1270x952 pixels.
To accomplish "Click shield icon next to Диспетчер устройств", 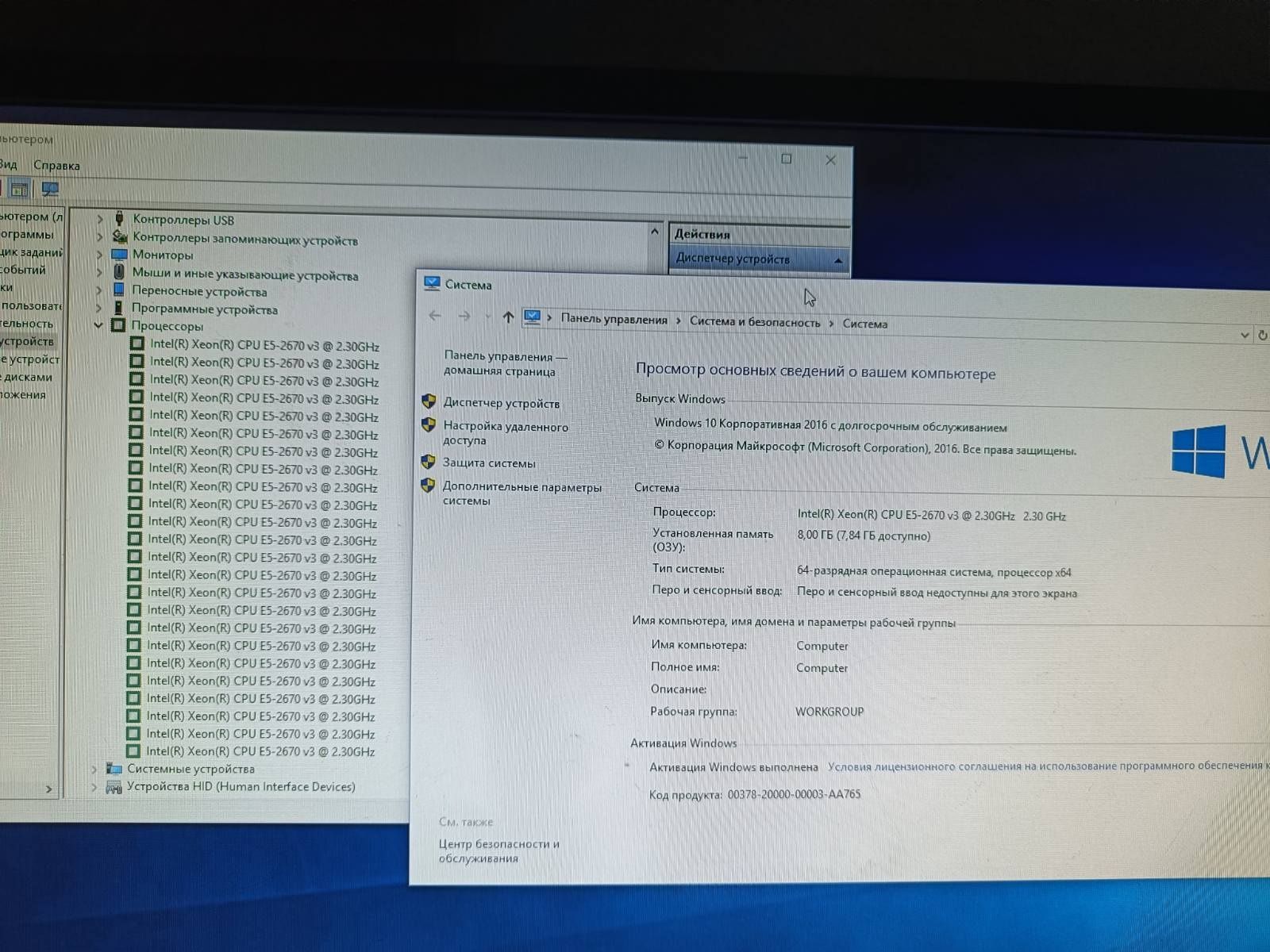I will click(x=429, y=401).
